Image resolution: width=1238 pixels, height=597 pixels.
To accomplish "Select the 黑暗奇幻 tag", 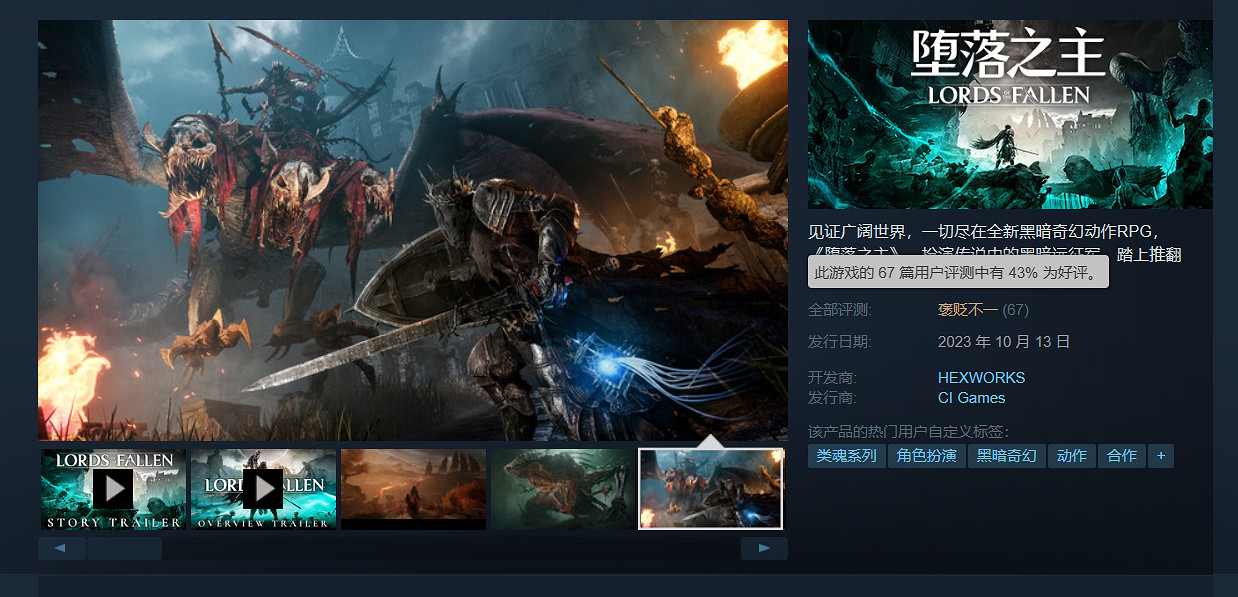I will pyautogui.click(x=1006, y=456).
